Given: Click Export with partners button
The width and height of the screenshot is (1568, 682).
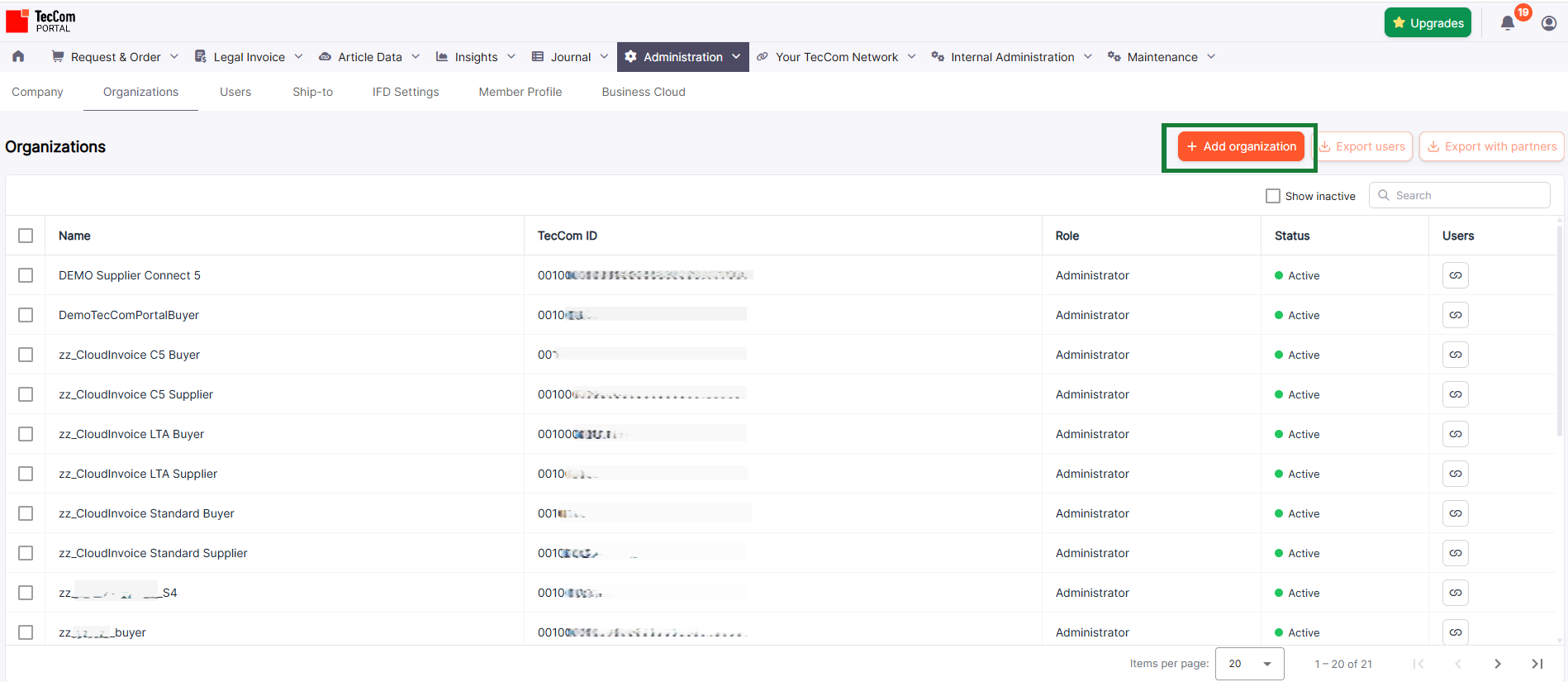Looking at the screenshot, I should pos(1492,146).
